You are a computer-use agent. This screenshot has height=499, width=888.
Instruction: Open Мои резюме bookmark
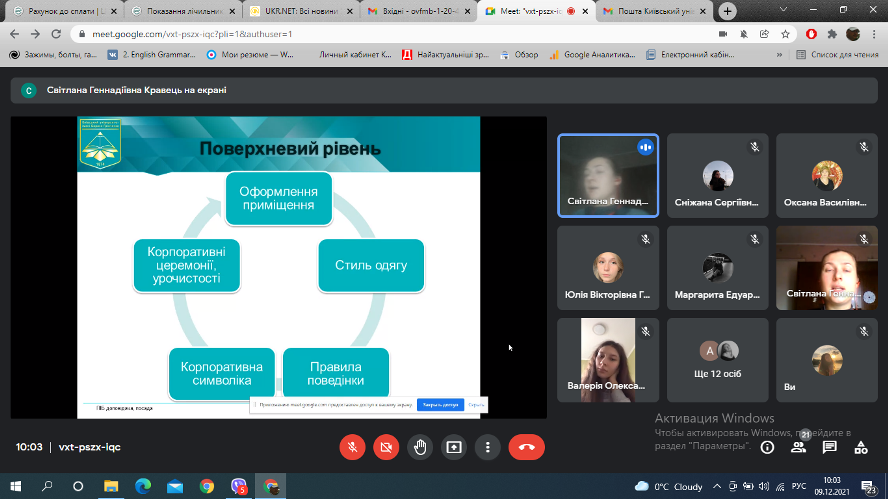[x=250, y=54]
